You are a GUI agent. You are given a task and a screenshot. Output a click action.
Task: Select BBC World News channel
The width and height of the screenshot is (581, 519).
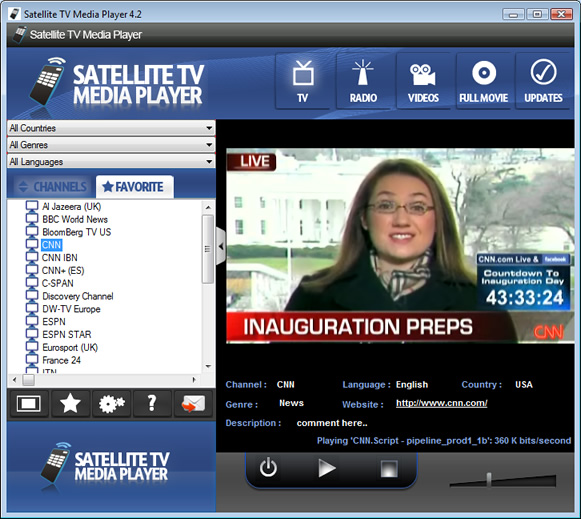[x=74, y=219]
